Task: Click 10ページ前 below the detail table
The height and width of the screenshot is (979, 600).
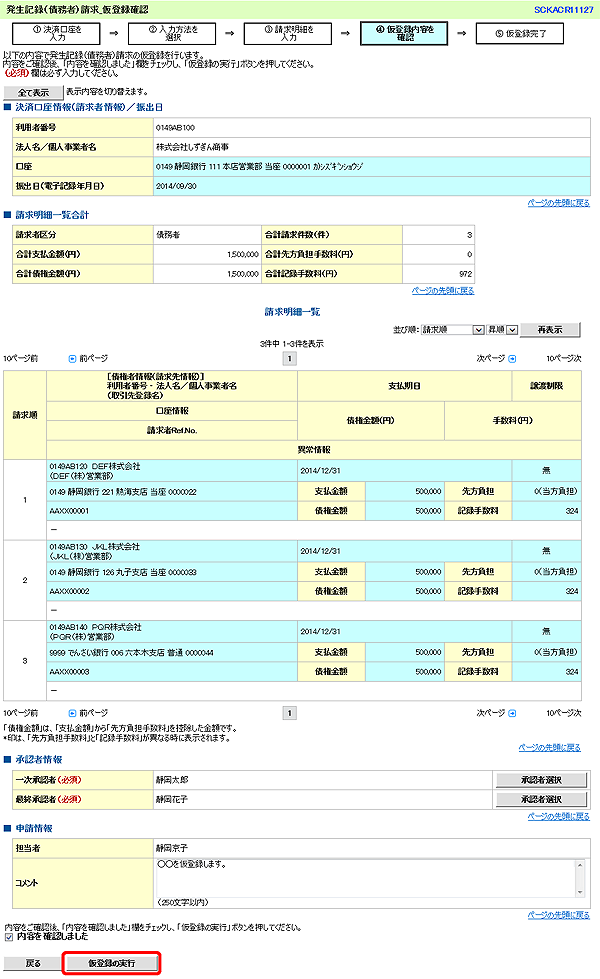Action: coord(21,713)
